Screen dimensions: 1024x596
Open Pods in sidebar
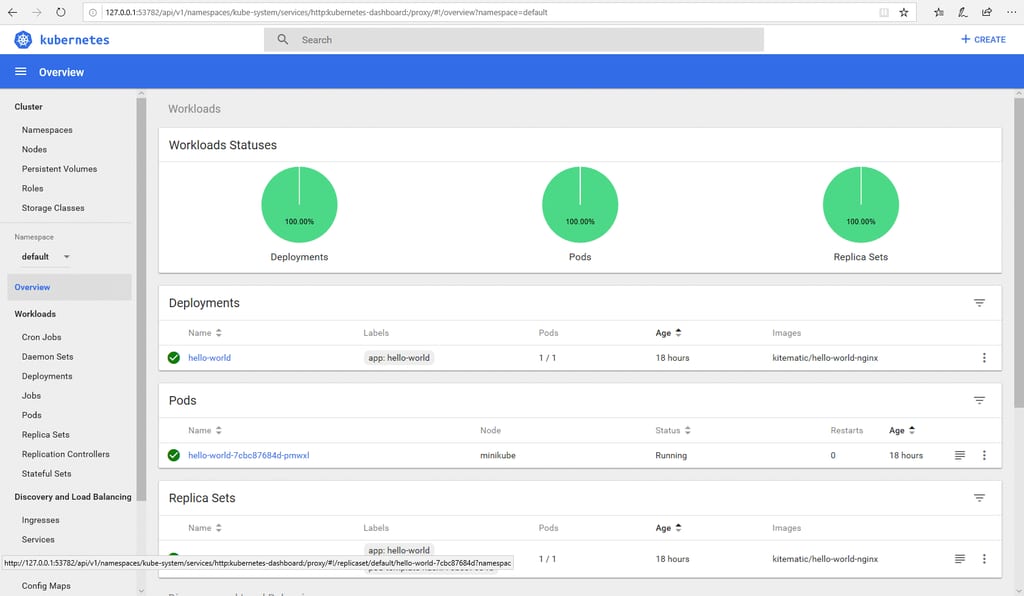coord(31,415)
